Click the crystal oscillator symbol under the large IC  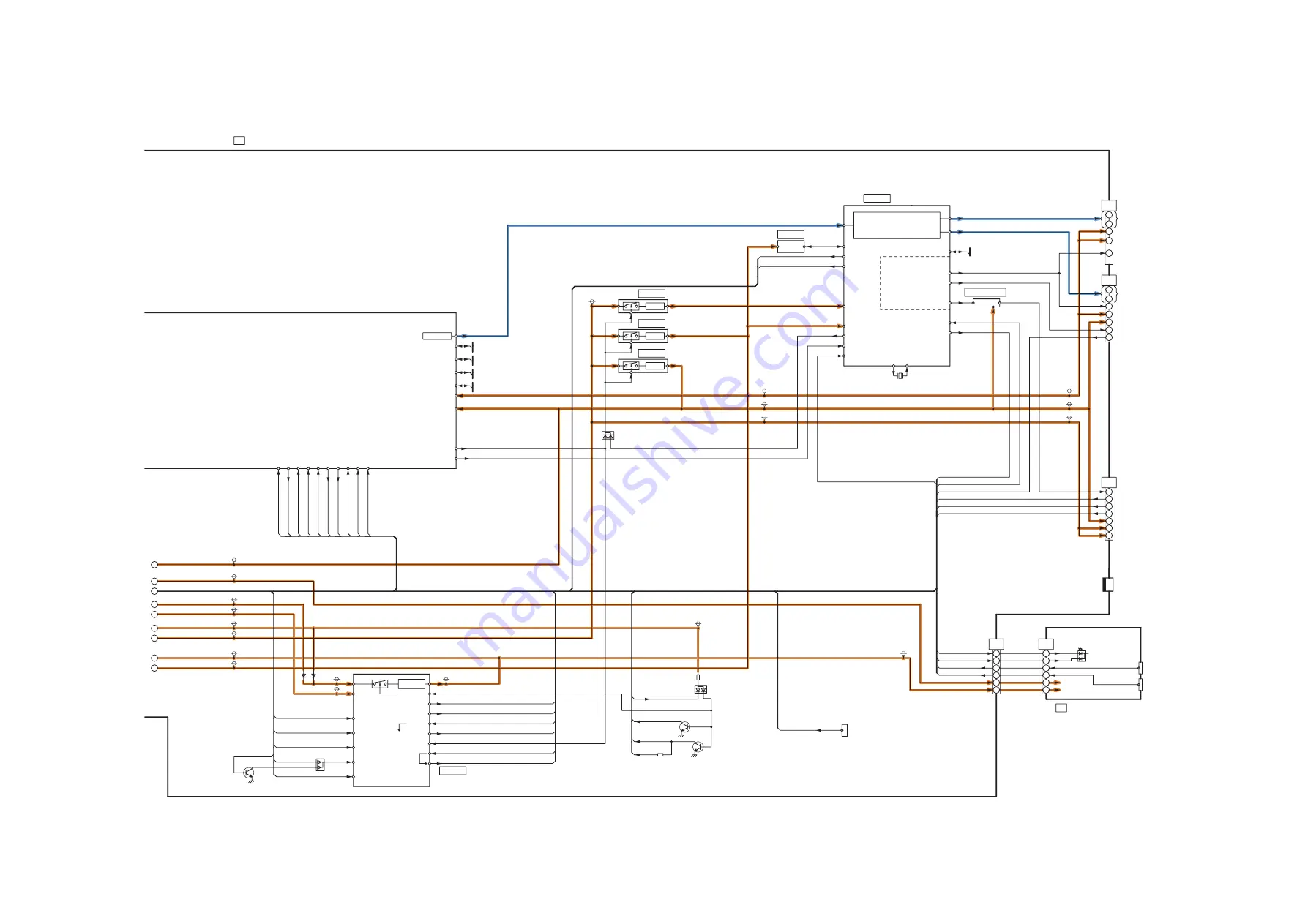coord(900,375)
